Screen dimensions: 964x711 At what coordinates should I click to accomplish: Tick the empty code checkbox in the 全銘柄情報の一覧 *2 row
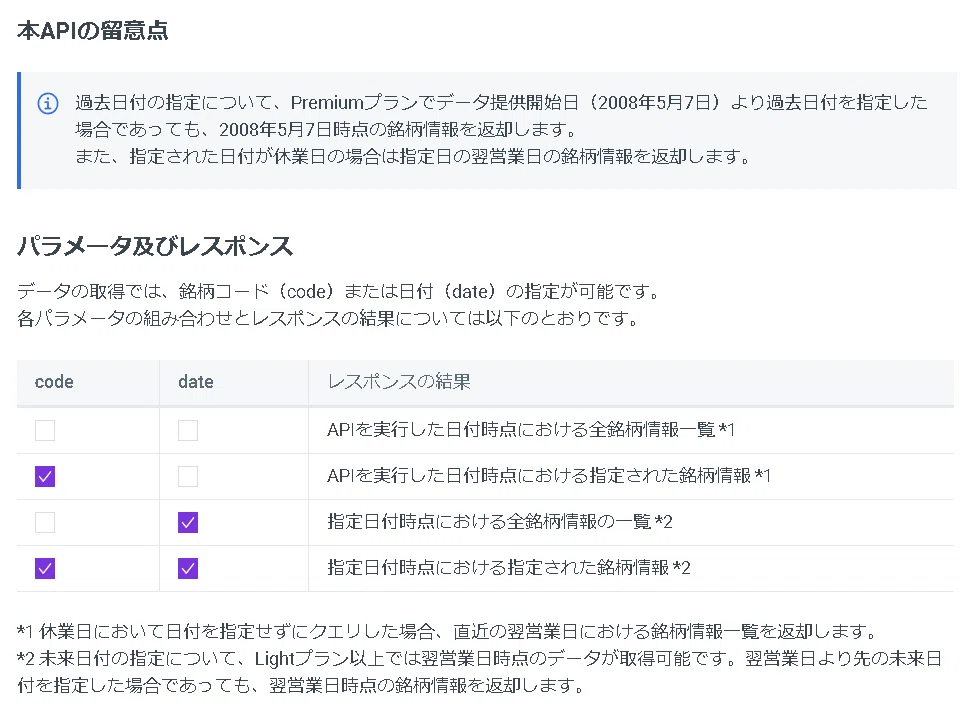(x=45, y=522)
